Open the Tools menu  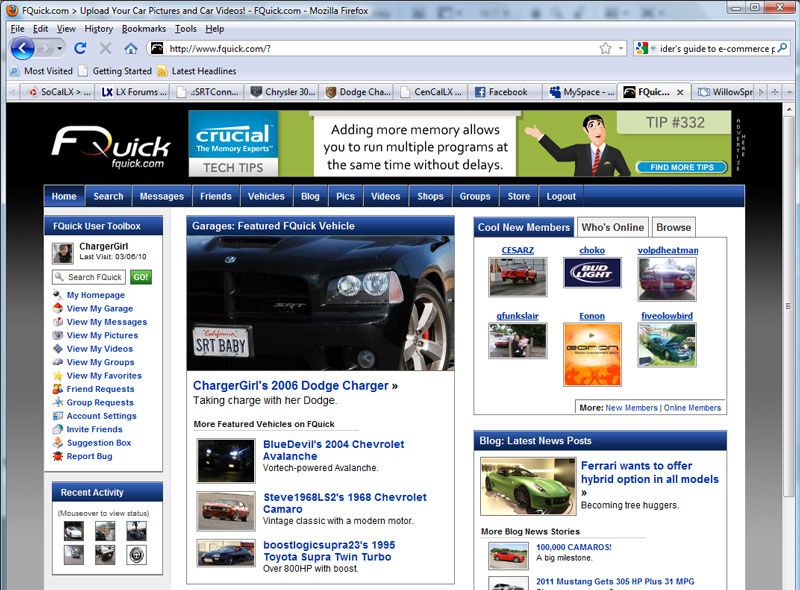click(186, 29)
